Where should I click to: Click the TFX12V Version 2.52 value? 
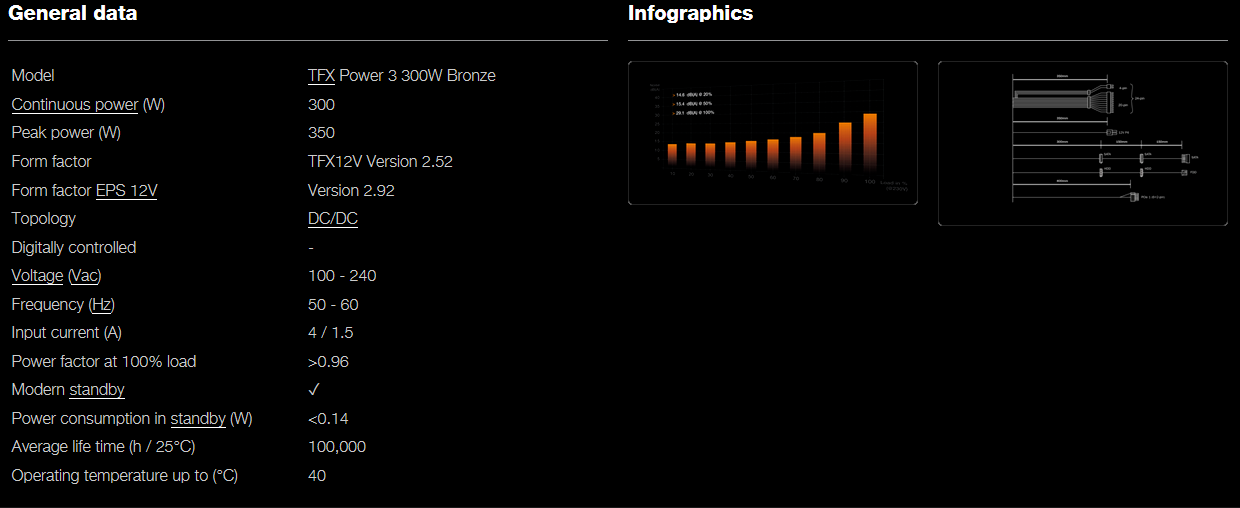pyautogui.click(x=380, y=161)
